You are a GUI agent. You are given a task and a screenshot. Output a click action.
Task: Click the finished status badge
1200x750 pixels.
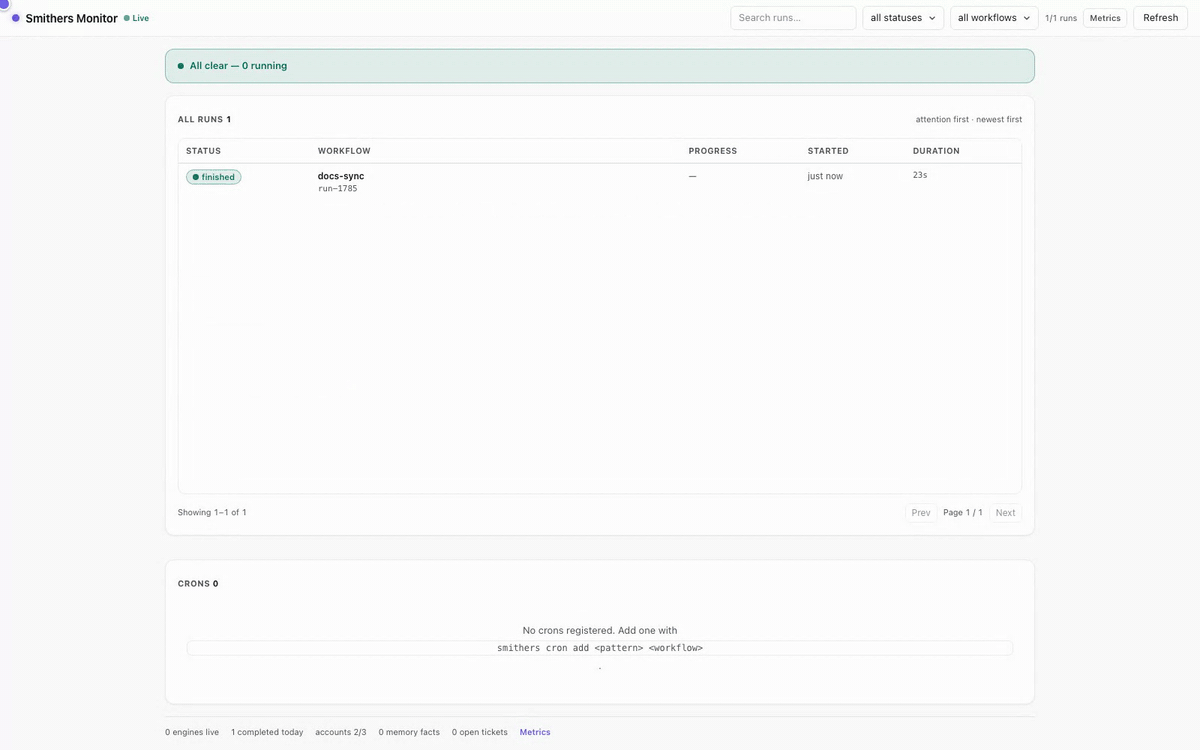tap(214, 177)
